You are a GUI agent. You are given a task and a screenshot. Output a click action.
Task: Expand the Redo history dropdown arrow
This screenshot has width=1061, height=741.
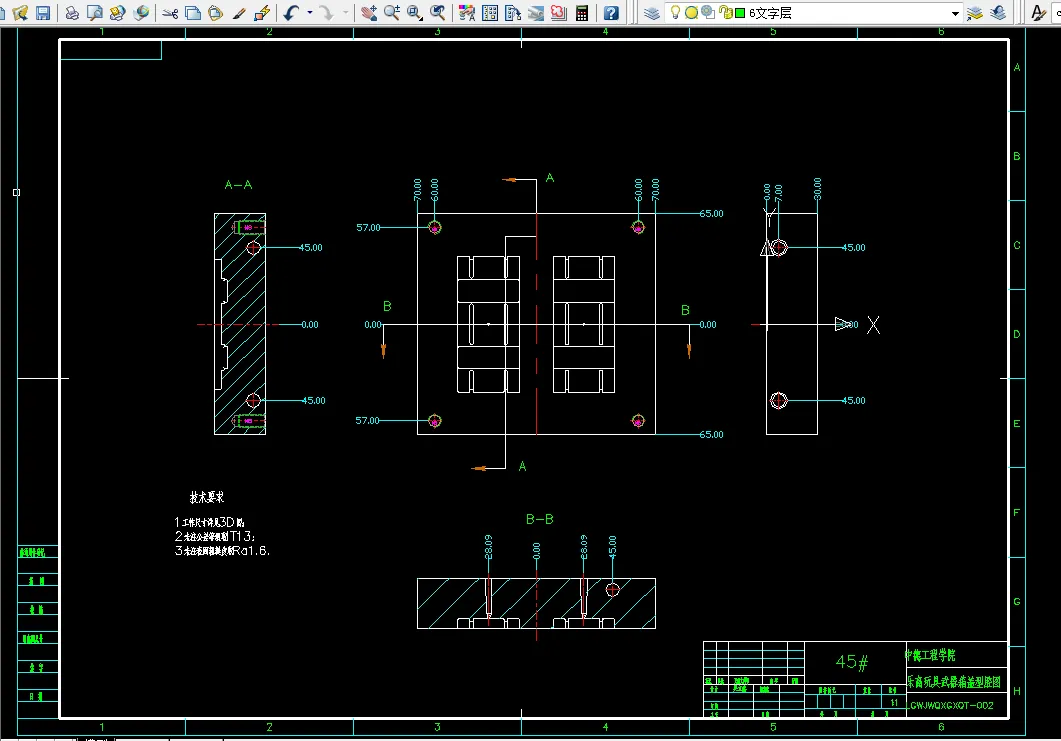point(345,12)
